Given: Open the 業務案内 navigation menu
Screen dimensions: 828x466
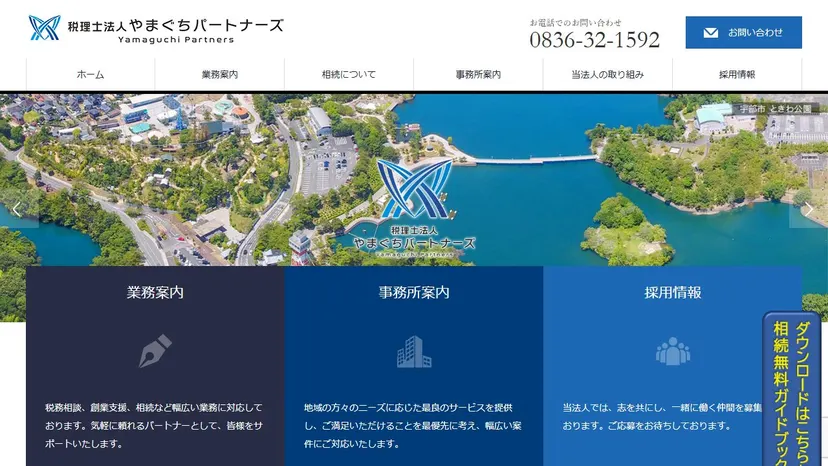Looking at the screenshot, I should coord(220,74).
